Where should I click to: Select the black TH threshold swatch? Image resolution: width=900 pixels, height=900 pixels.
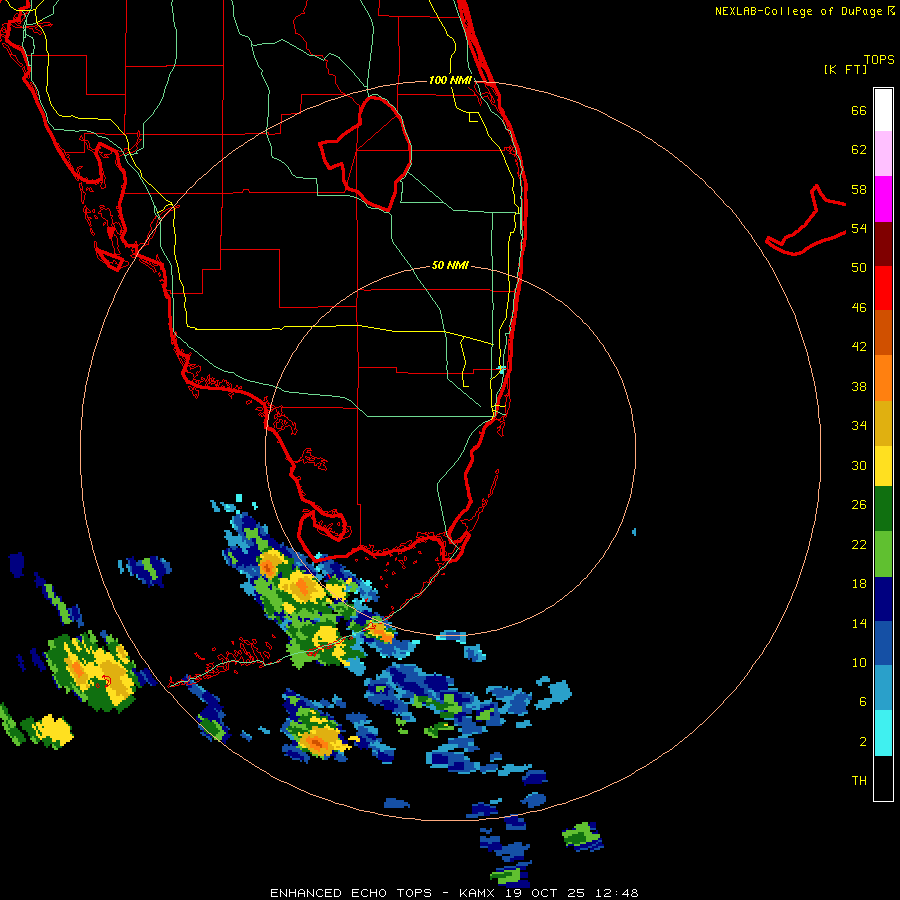coord(883,778)
